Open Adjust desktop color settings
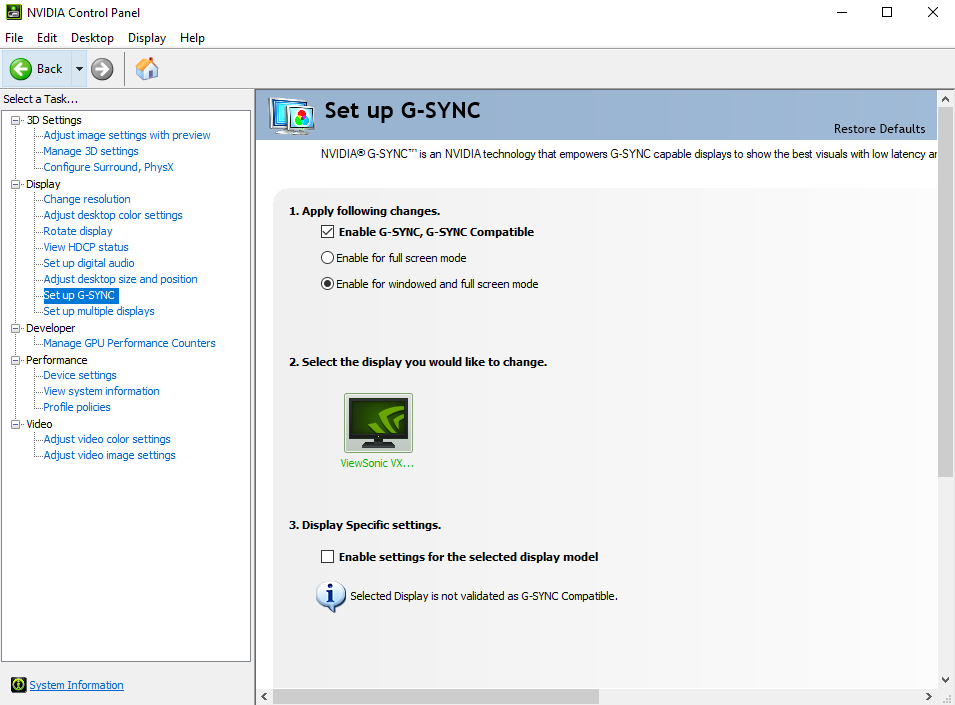This screenshot has width=955, height=705. point(113,215)
